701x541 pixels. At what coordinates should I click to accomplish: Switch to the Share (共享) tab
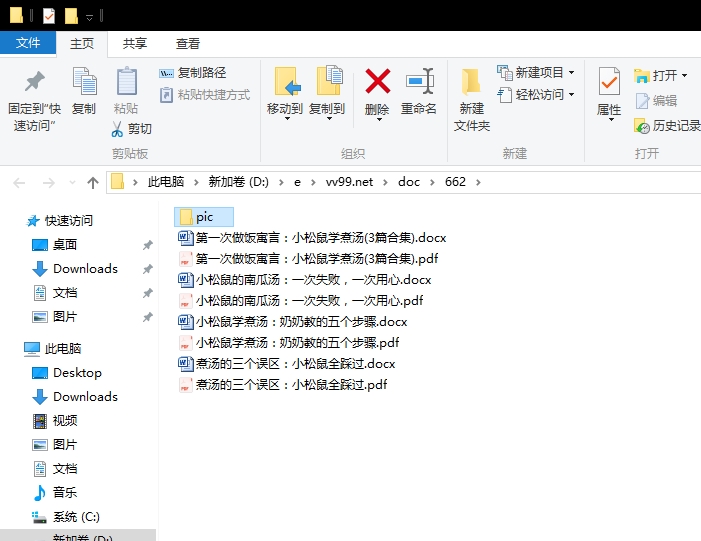tap(135, 43)
